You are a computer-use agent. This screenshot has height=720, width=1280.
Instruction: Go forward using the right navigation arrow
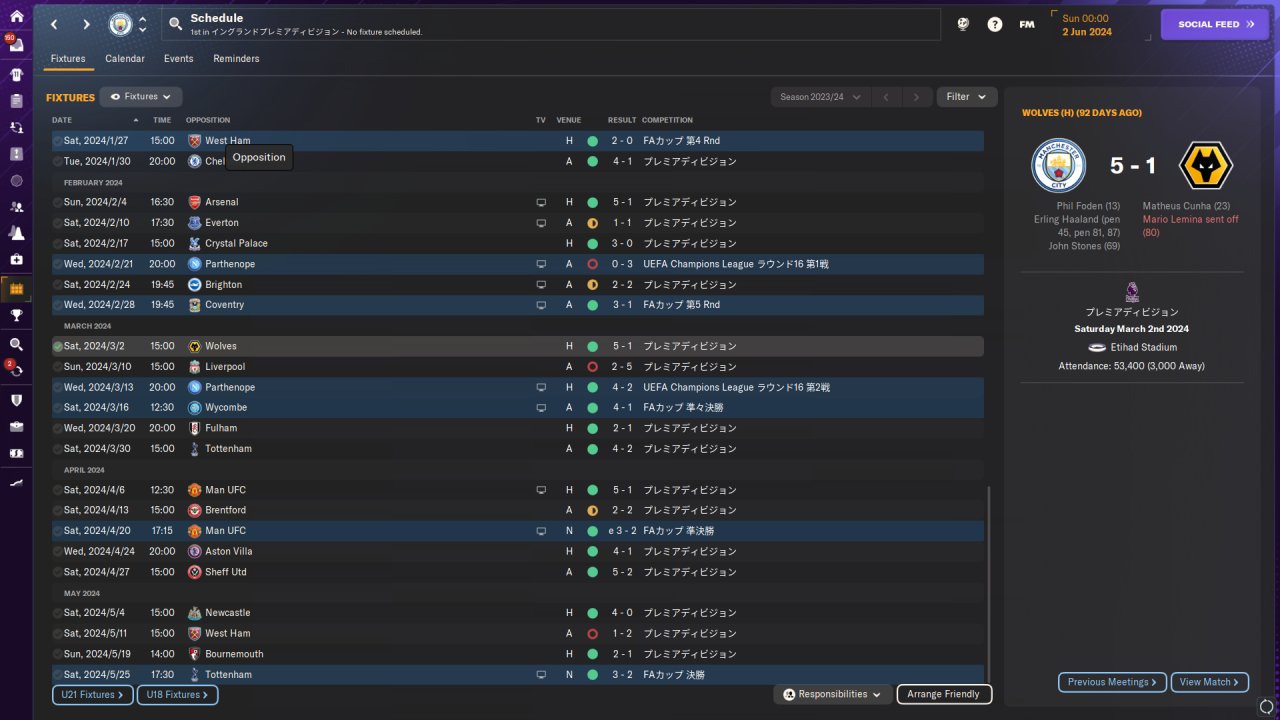coord(86,24)
